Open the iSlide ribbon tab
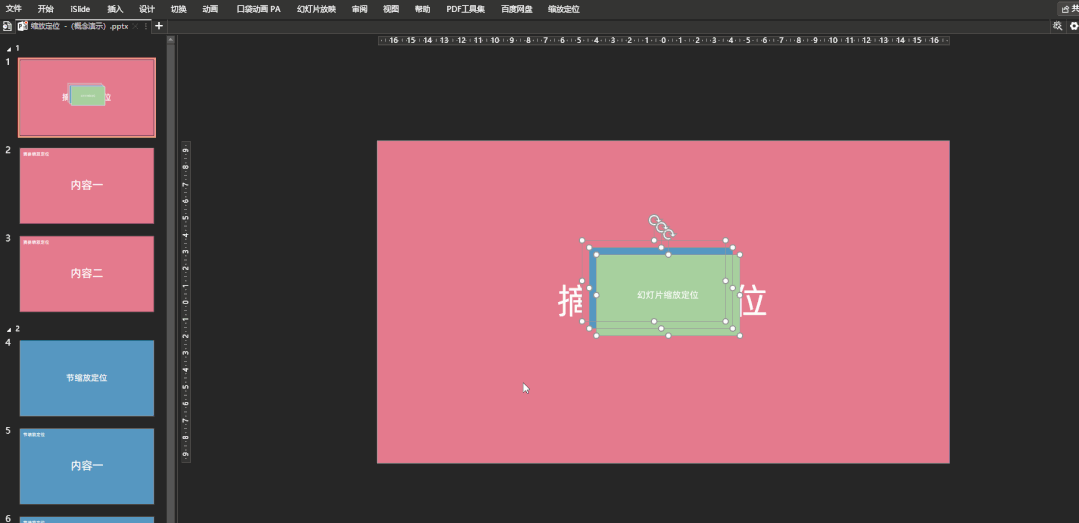This screenshot has width=1079, height=523. click(80, 9)
